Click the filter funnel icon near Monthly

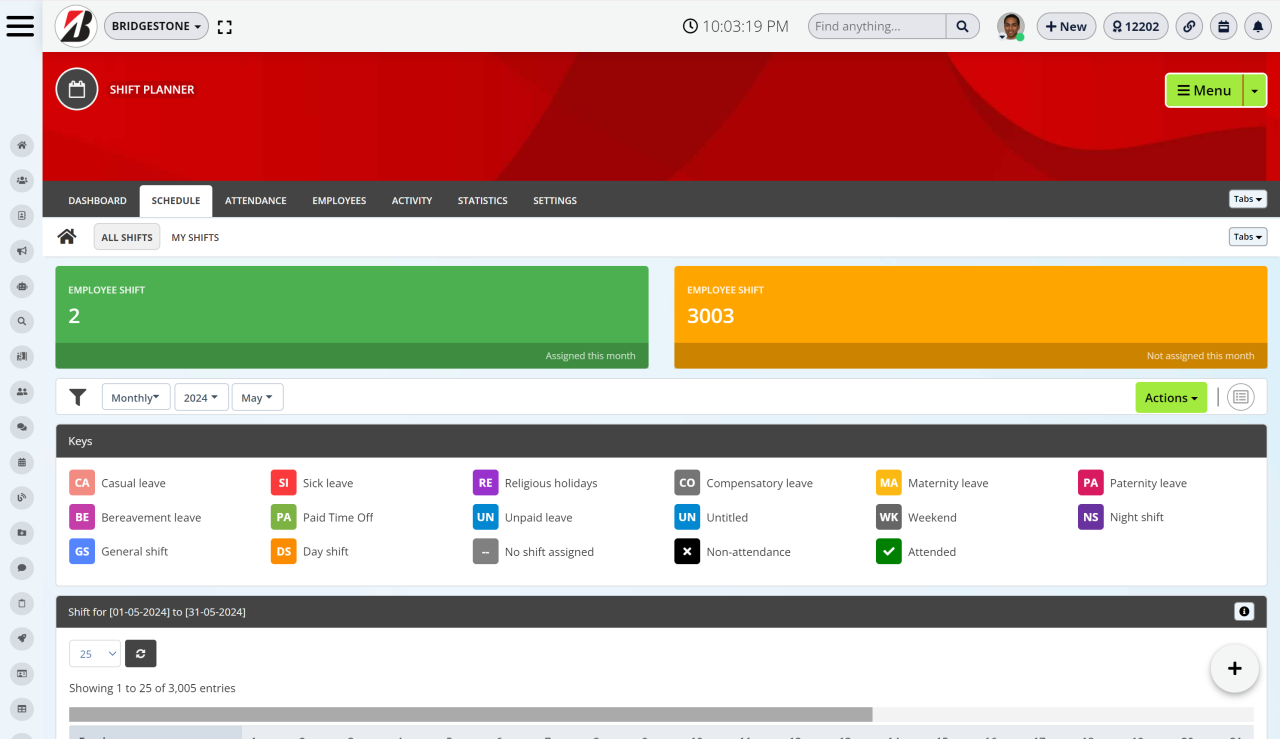click(79, 397)
